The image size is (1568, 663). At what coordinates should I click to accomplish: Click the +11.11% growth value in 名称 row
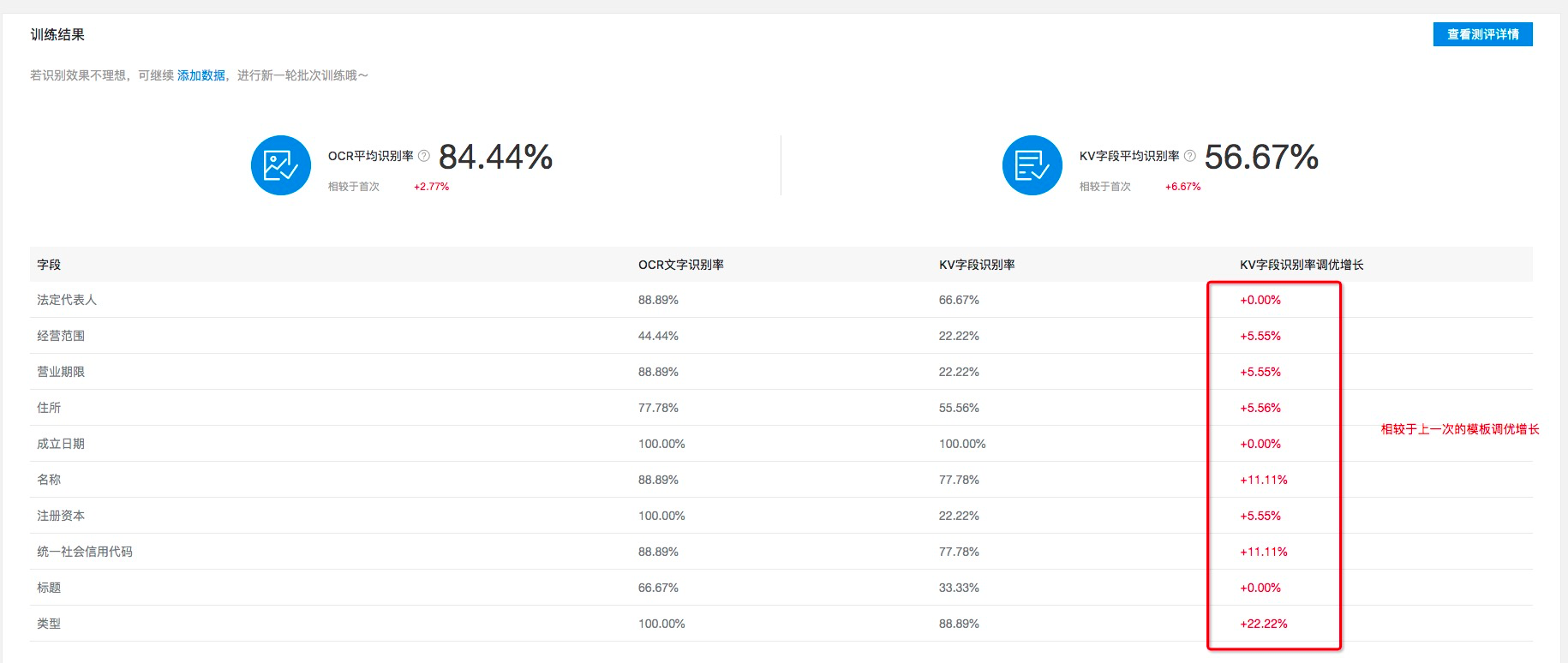click(1264, 480)
